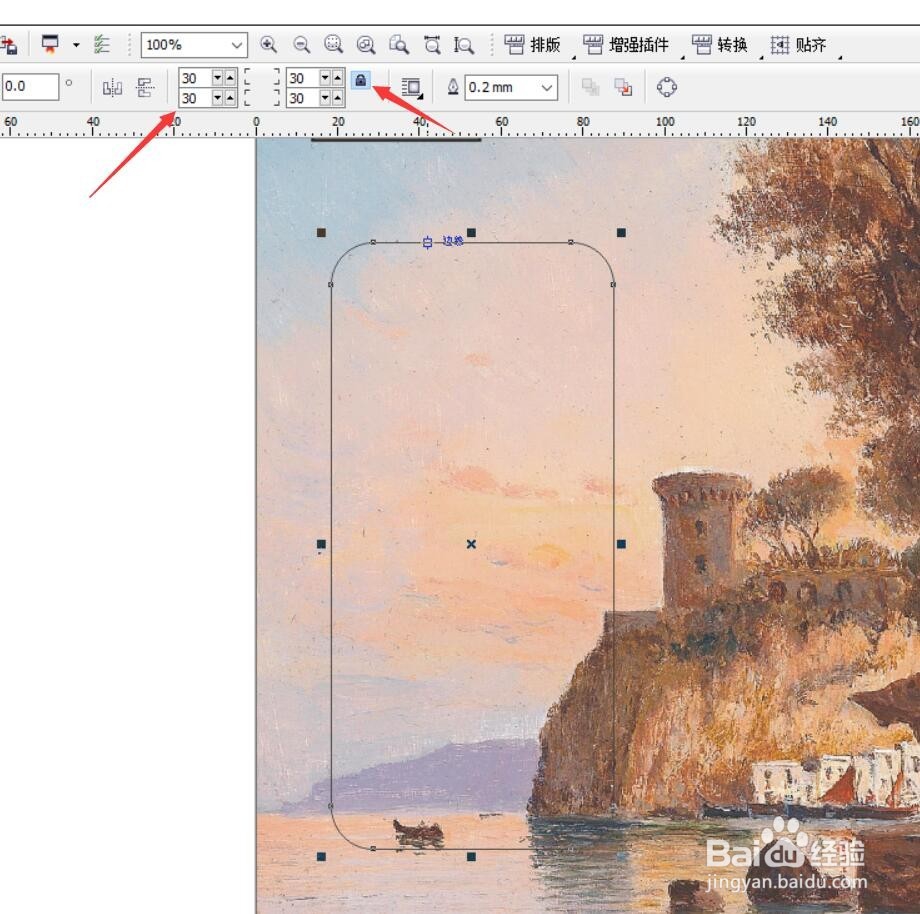This screenshot has width=920, height=914.
Task: Open the 100% zoom level dropdown
Action: coord(236,45)
